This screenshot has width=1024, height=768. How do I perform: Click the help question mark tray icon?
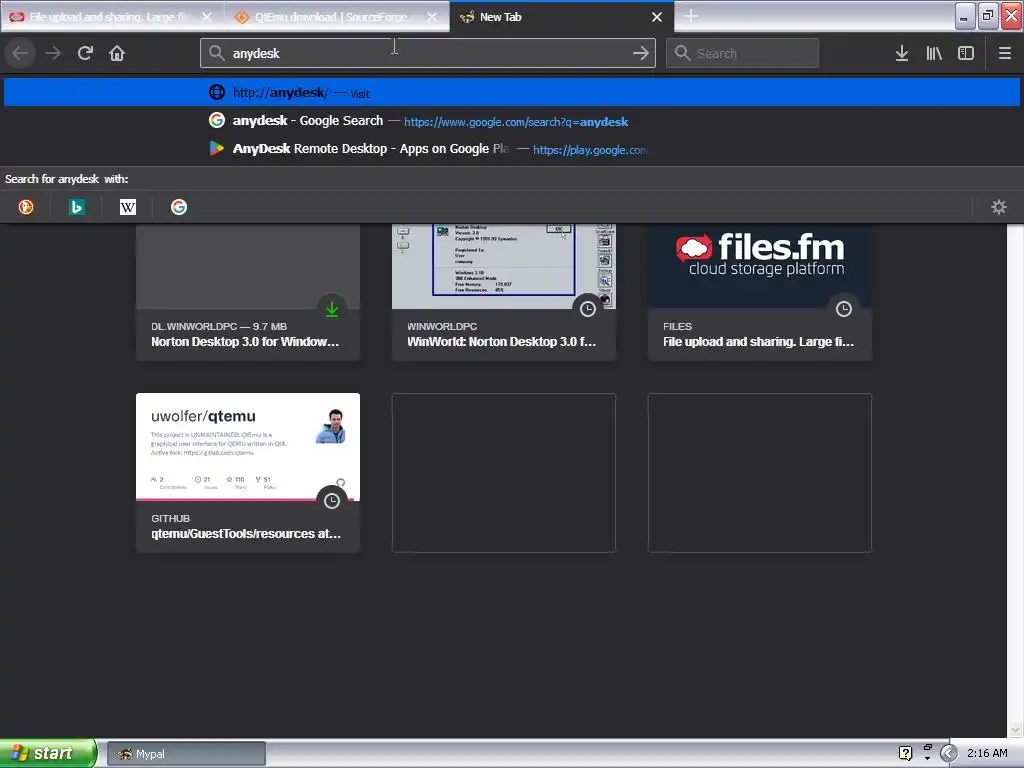coord(905,753)
